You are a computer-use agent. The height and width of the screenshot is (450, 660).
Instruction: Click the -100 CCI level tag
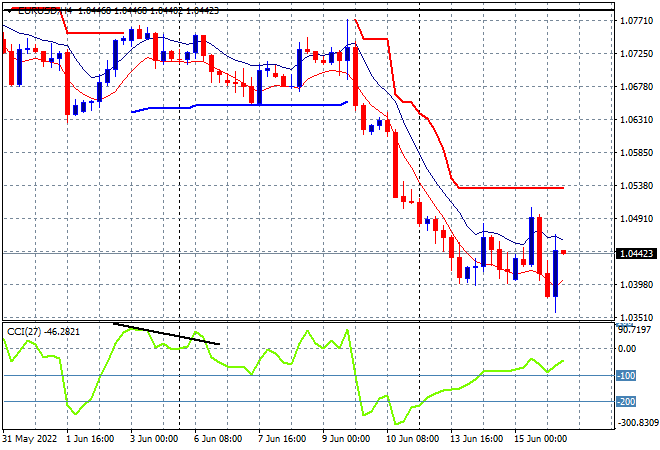pyautogui.click(x=626, y=375)
